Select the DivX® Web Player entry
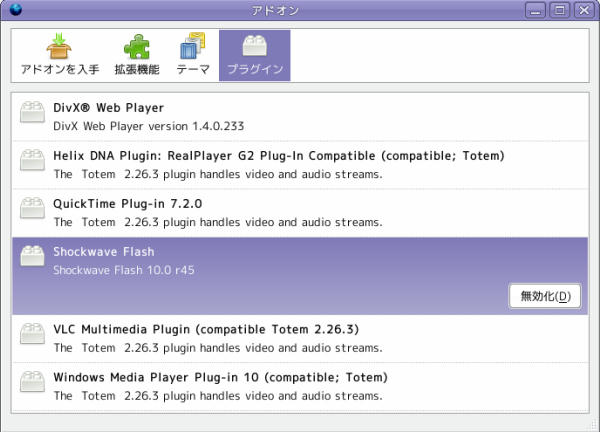Screen dimensions: 600x432 point(300,117)
